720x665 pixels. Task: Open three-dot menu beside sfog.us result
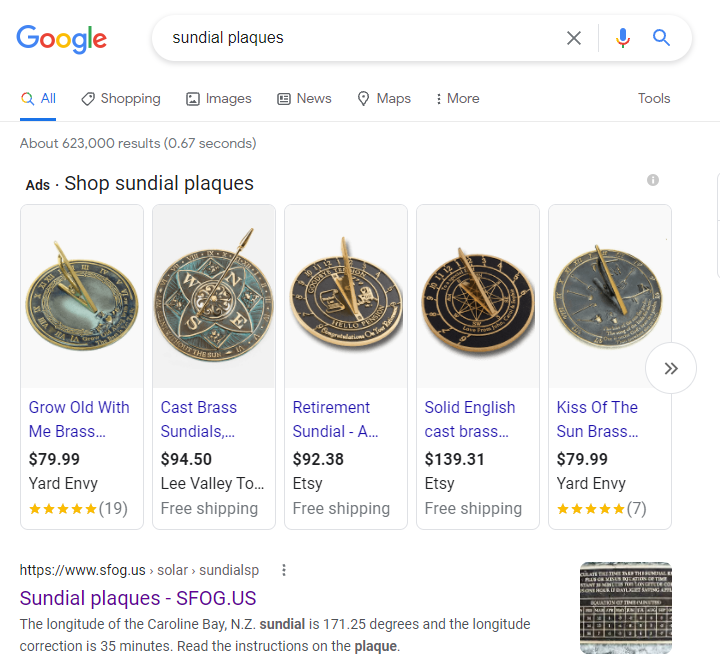[284, 570]
